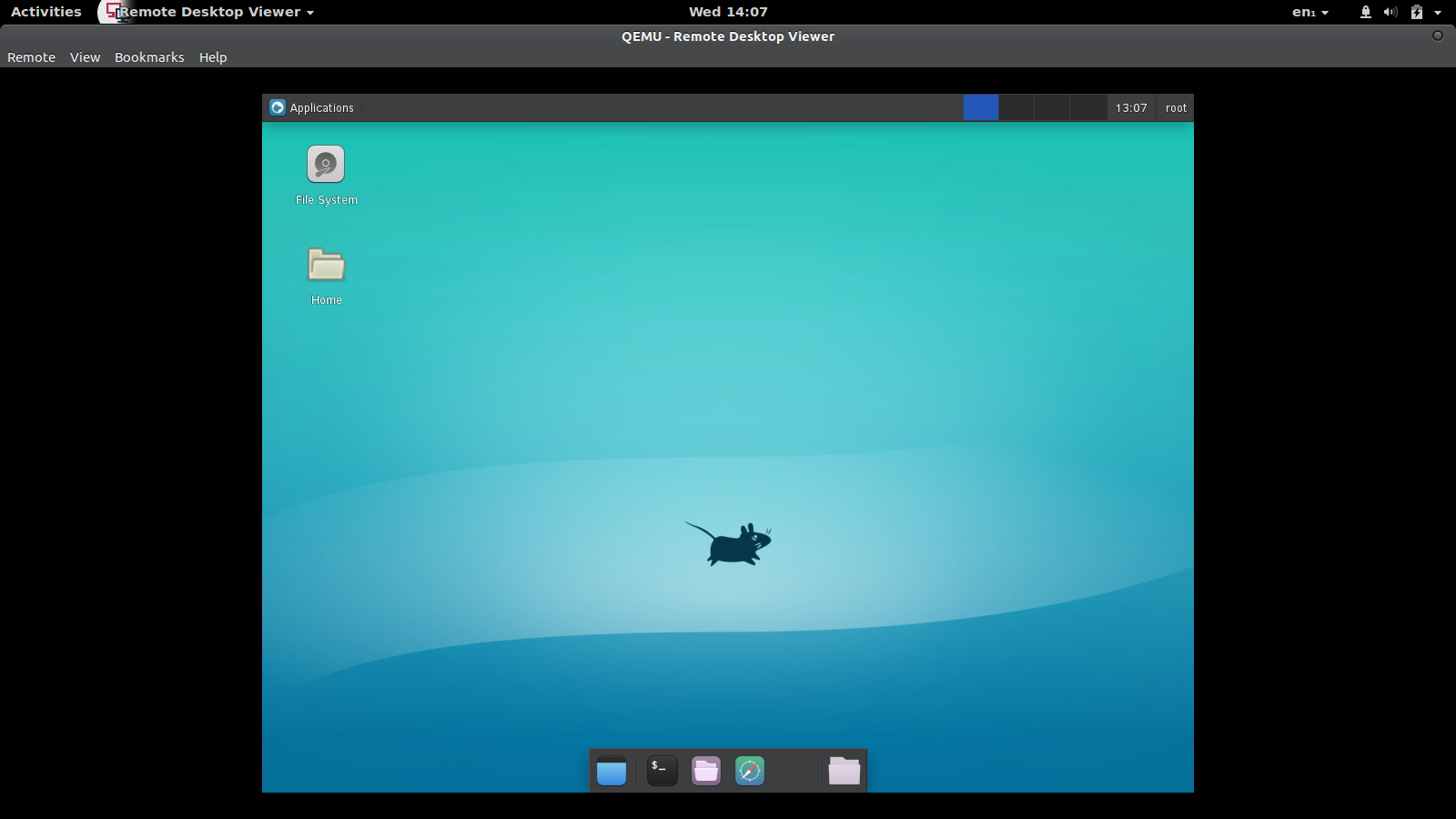Viewport: 1456px width, 819px height.
Task: Switch to the fourth workspace
Action: pos(1087,107)
